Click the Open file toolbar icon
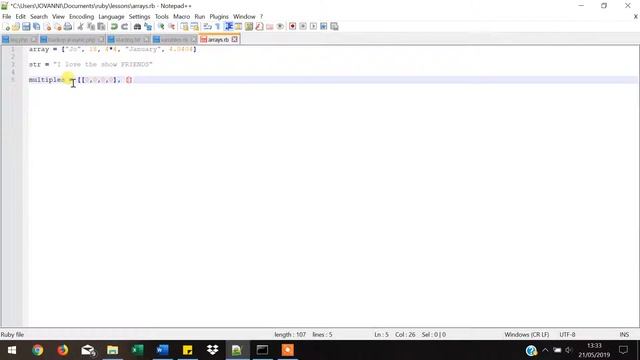 [x=16, y=27]
